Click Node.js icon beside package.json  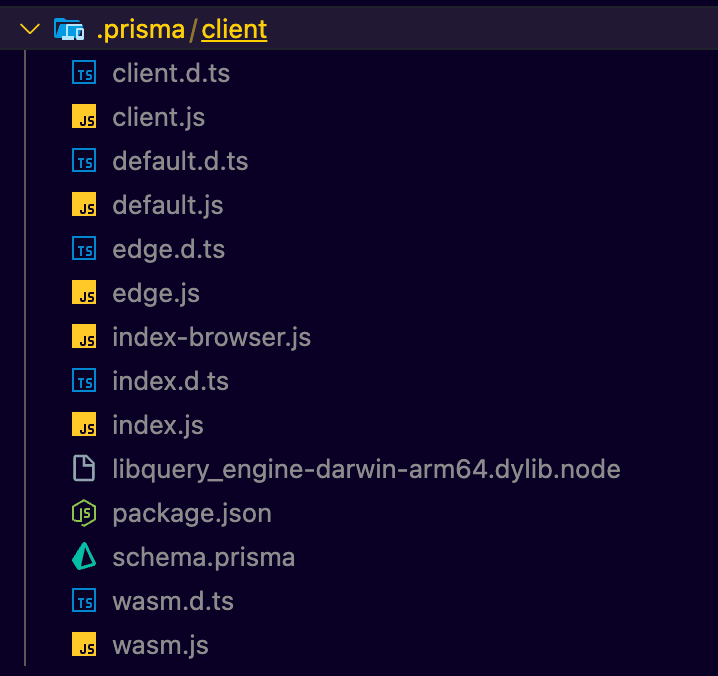84,513
